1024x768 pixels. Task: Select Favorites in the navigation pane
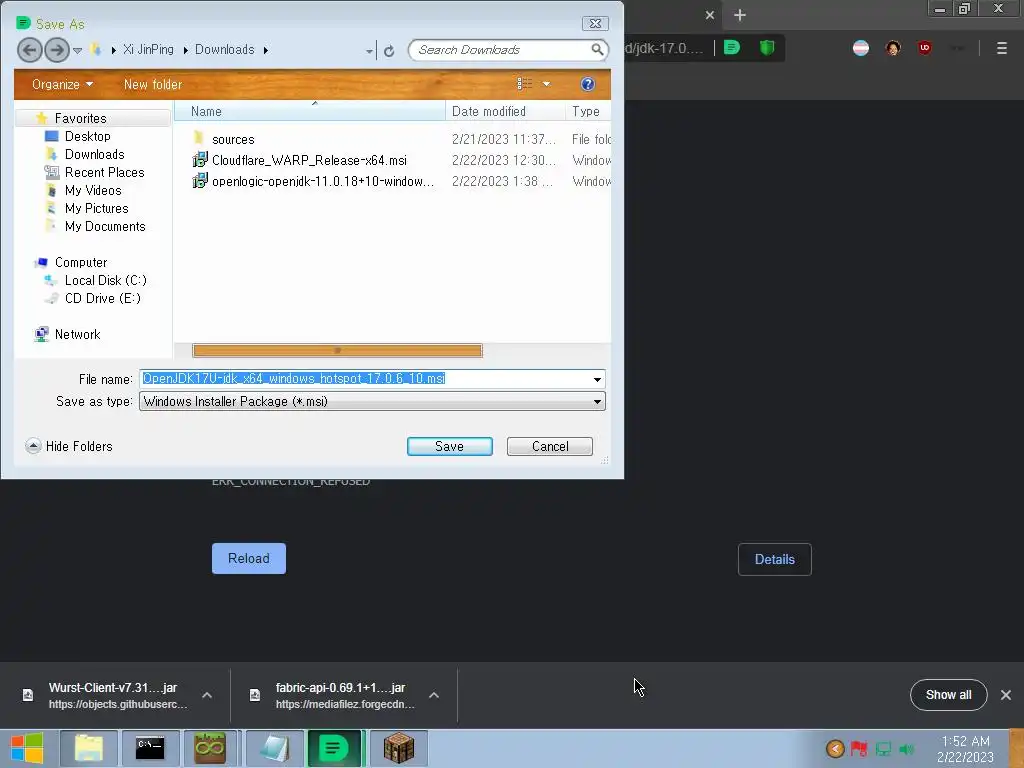pos(80,118)
